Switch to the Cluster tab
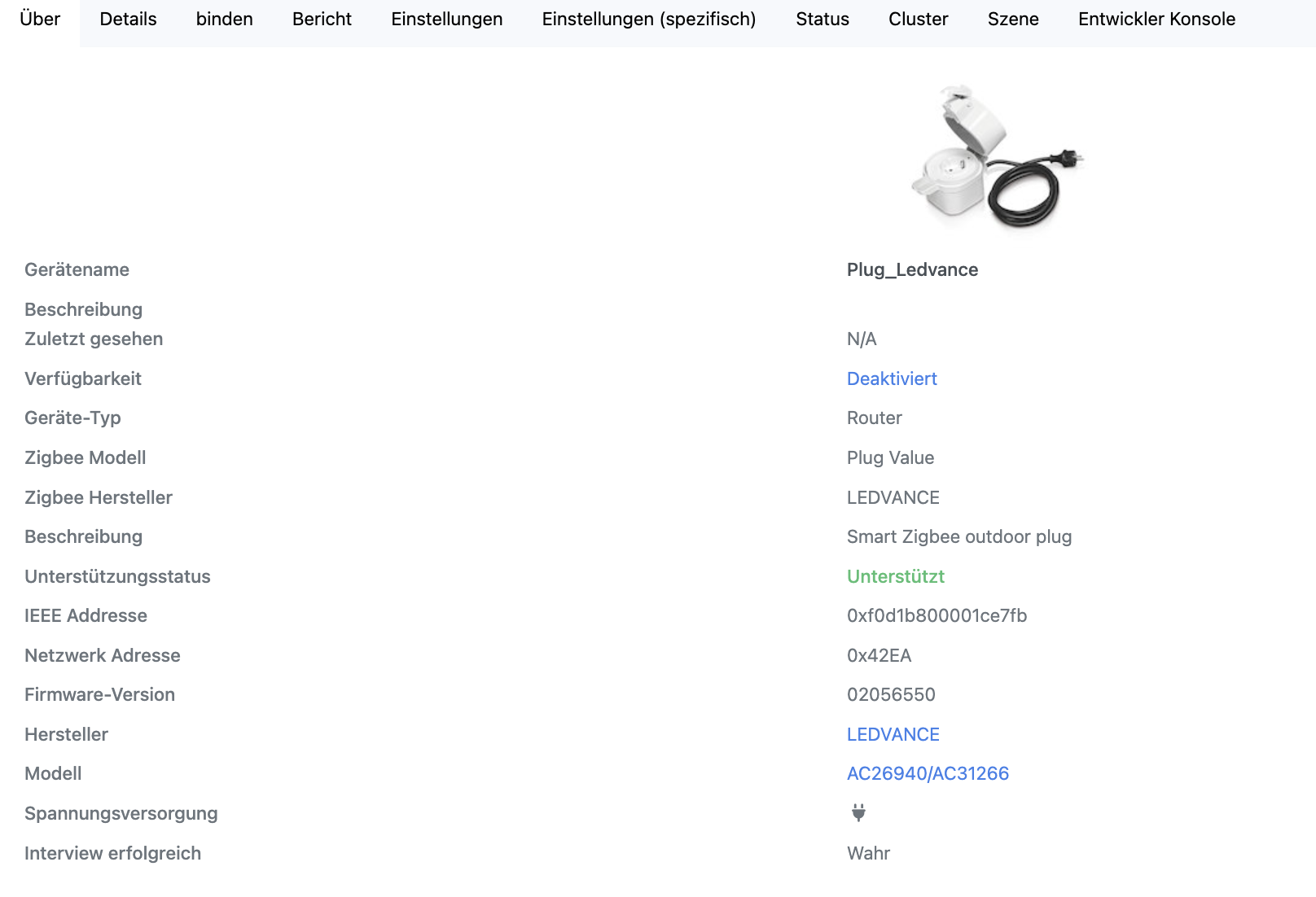Screen dimensions: 1316x897 click(918, 19)
